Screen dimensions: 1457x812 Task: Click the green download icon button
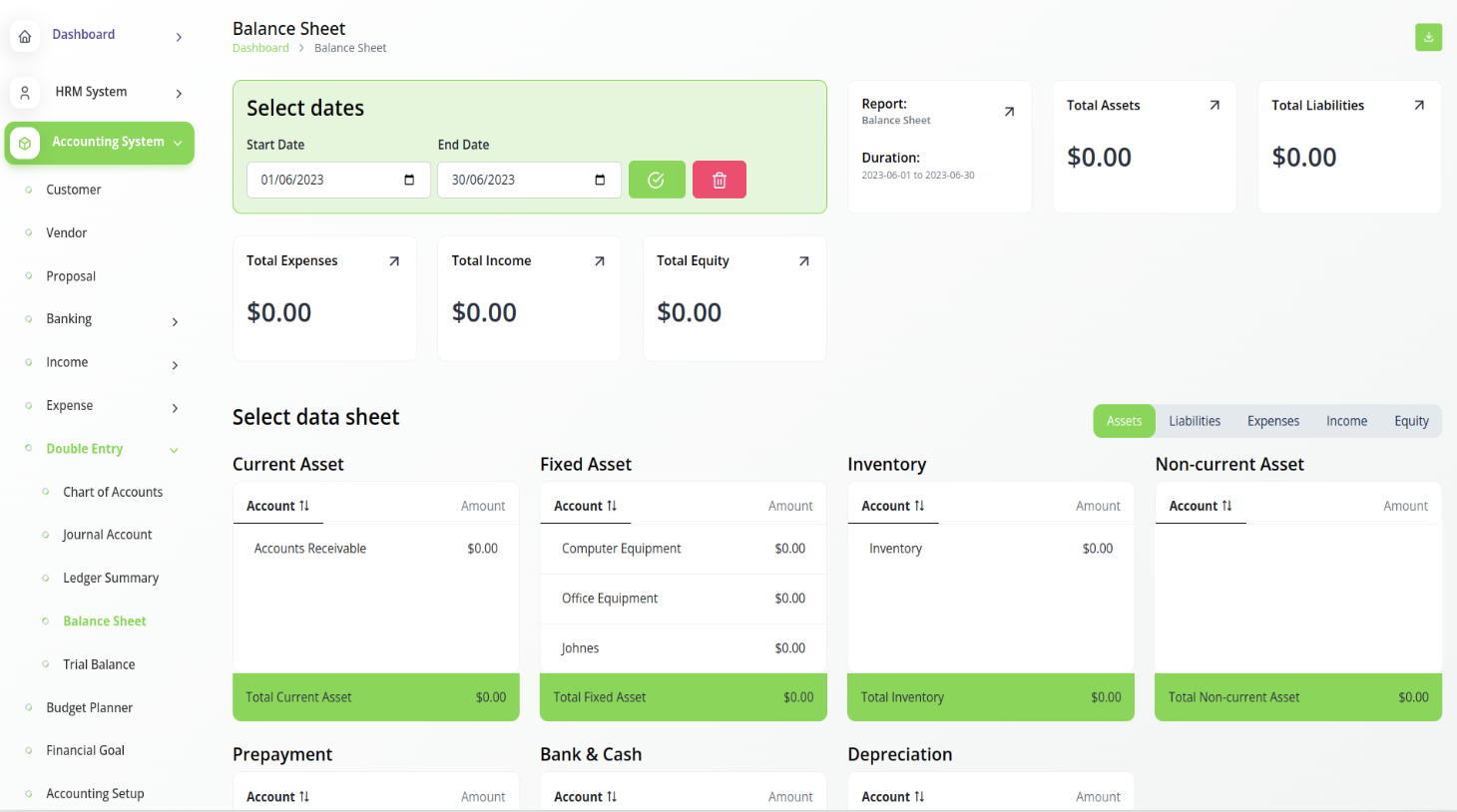1428,37
